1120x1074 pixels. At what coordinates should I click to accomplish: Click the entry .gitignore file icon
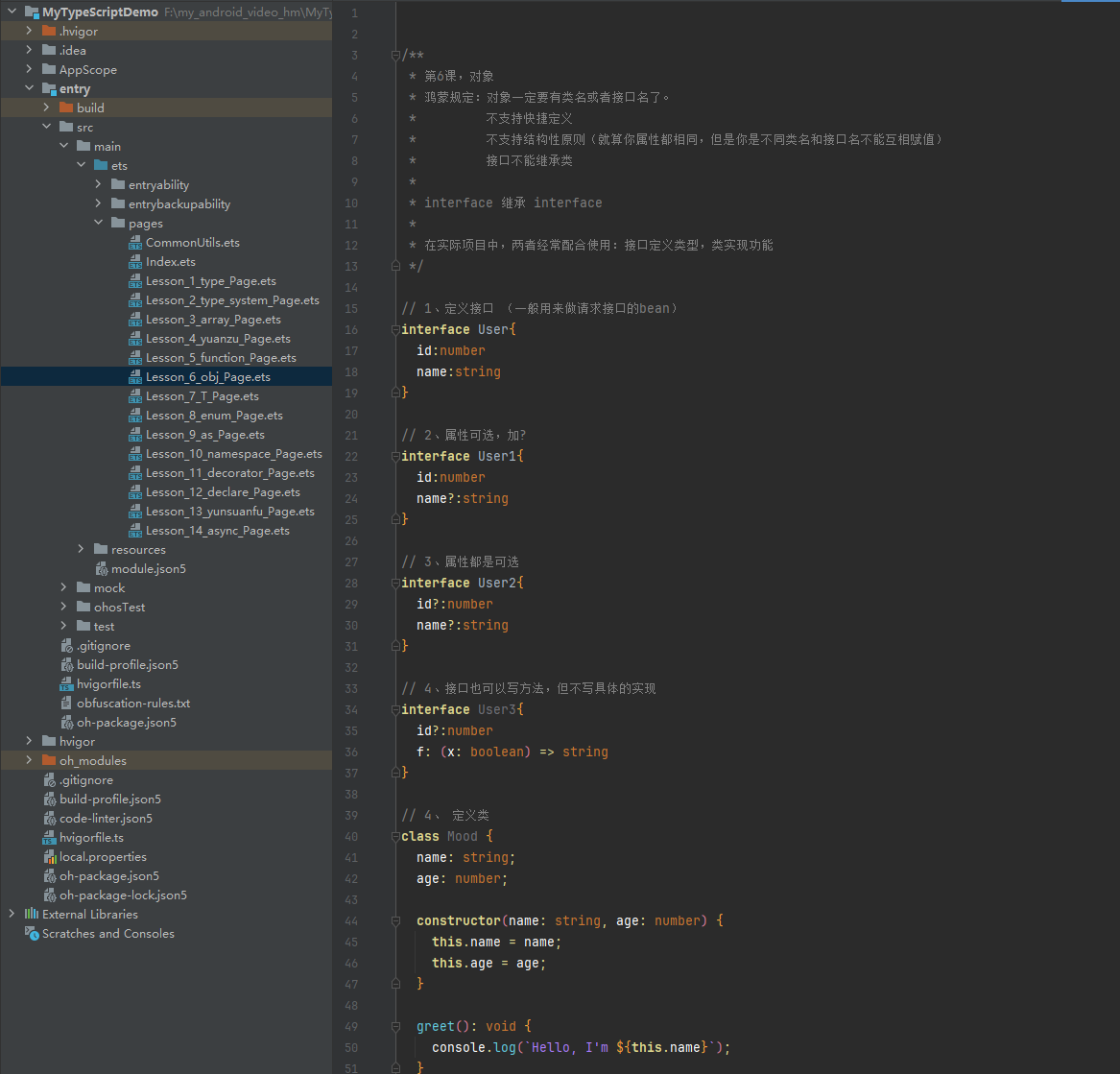(x=67, y=646)
